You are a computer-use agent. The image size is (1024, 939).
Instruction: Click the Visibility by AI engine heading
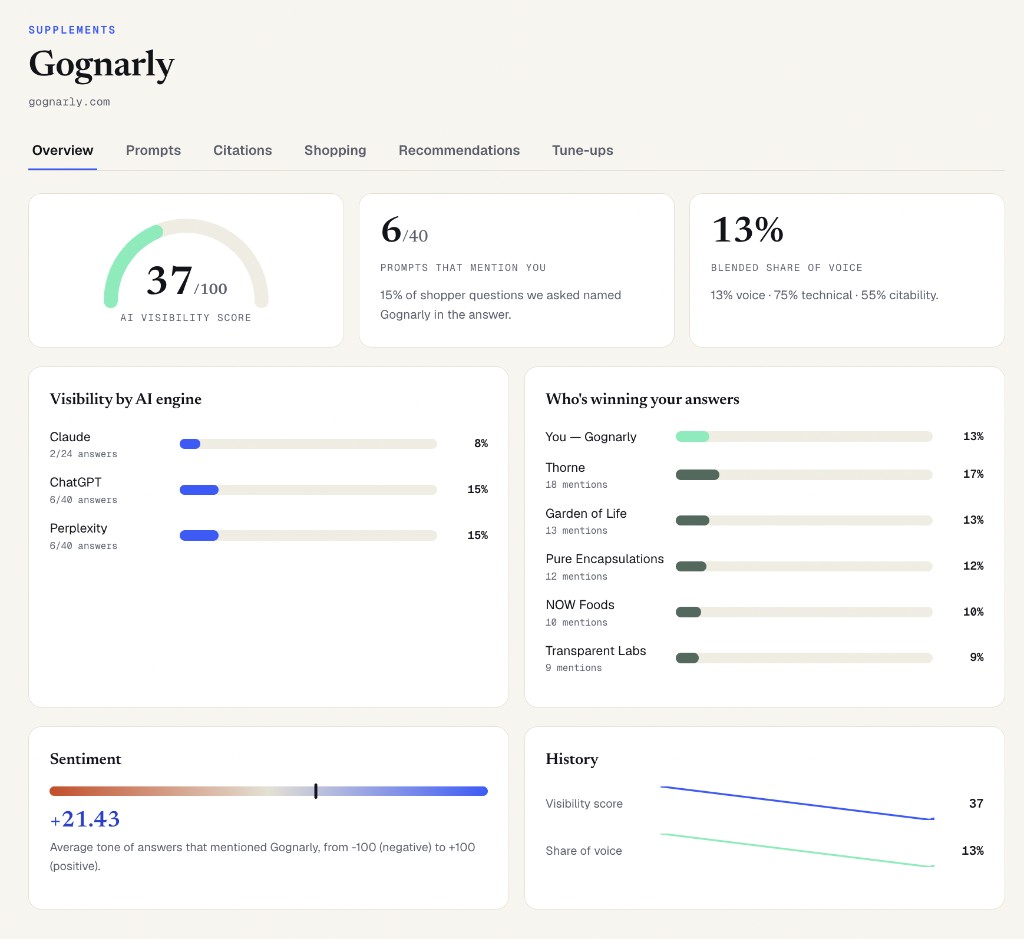125,399
